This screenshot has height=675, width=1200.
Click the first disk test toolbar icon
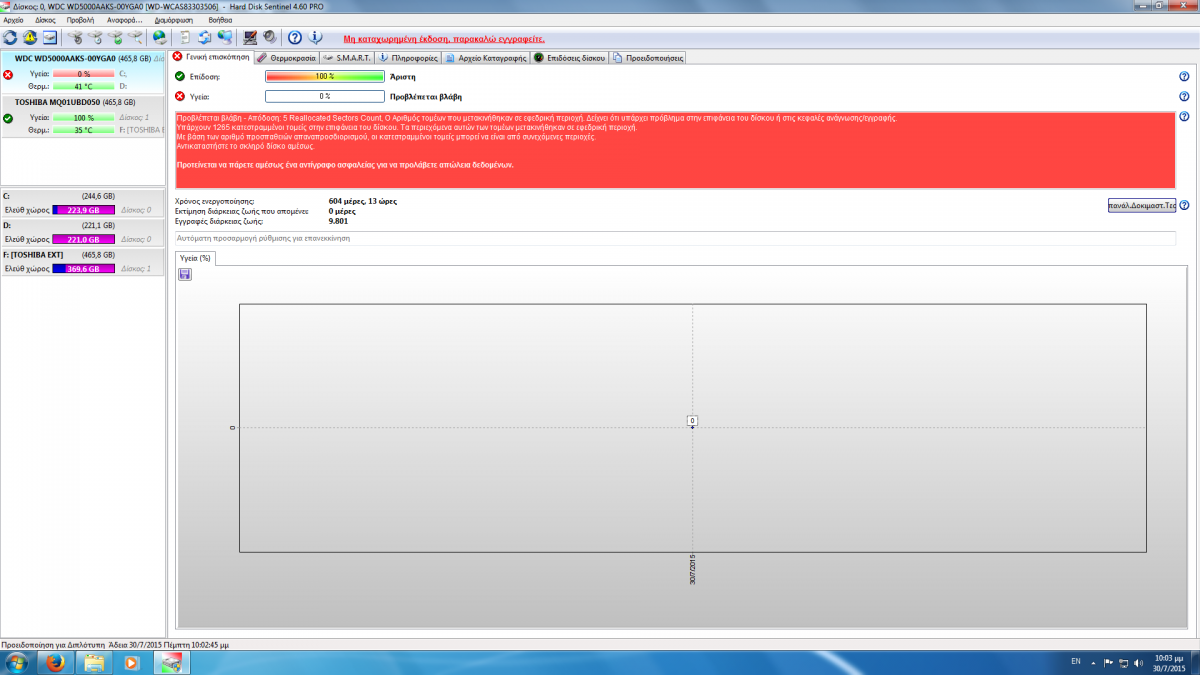coord(74,38)
